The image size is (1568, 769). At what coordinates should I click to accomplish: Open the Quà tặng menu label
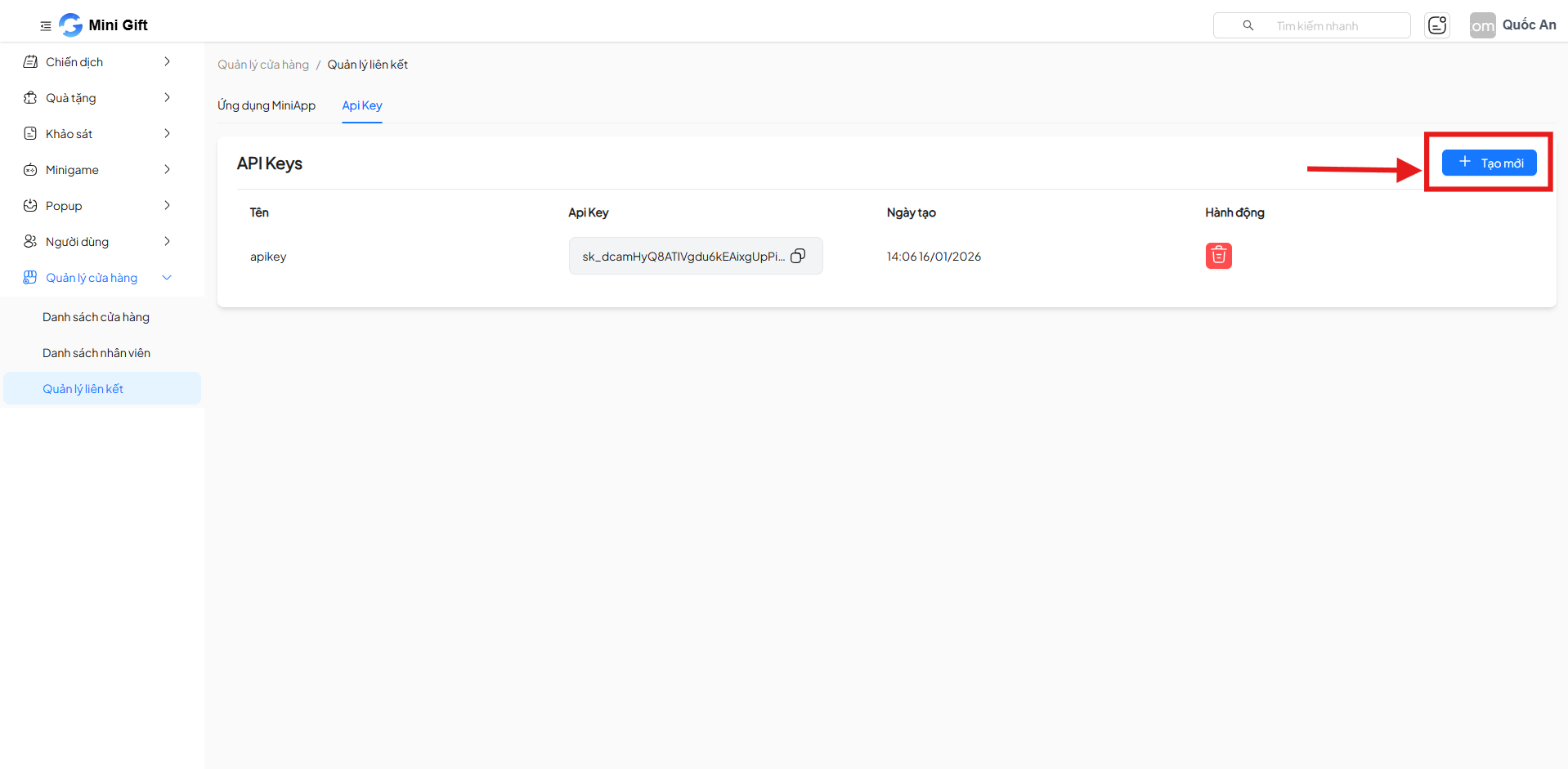point(71,98)
